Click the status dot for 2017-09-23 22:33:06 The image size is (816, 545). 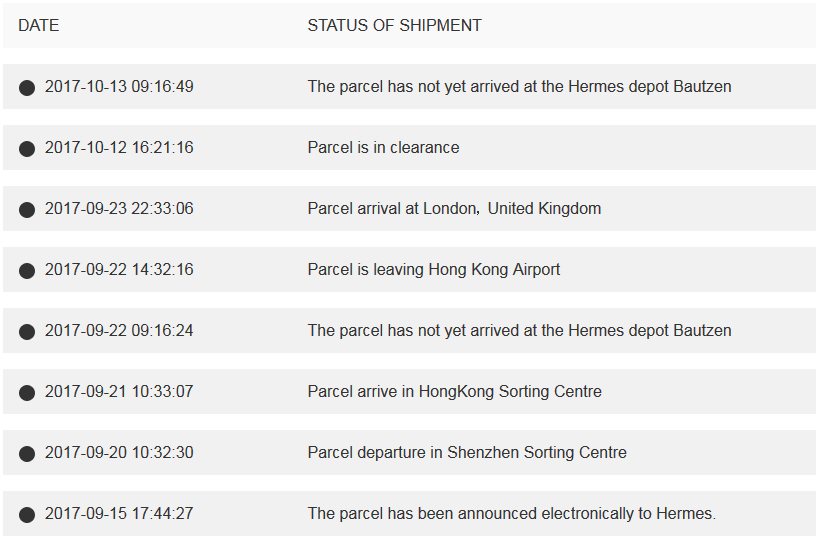tap(27, 210)
